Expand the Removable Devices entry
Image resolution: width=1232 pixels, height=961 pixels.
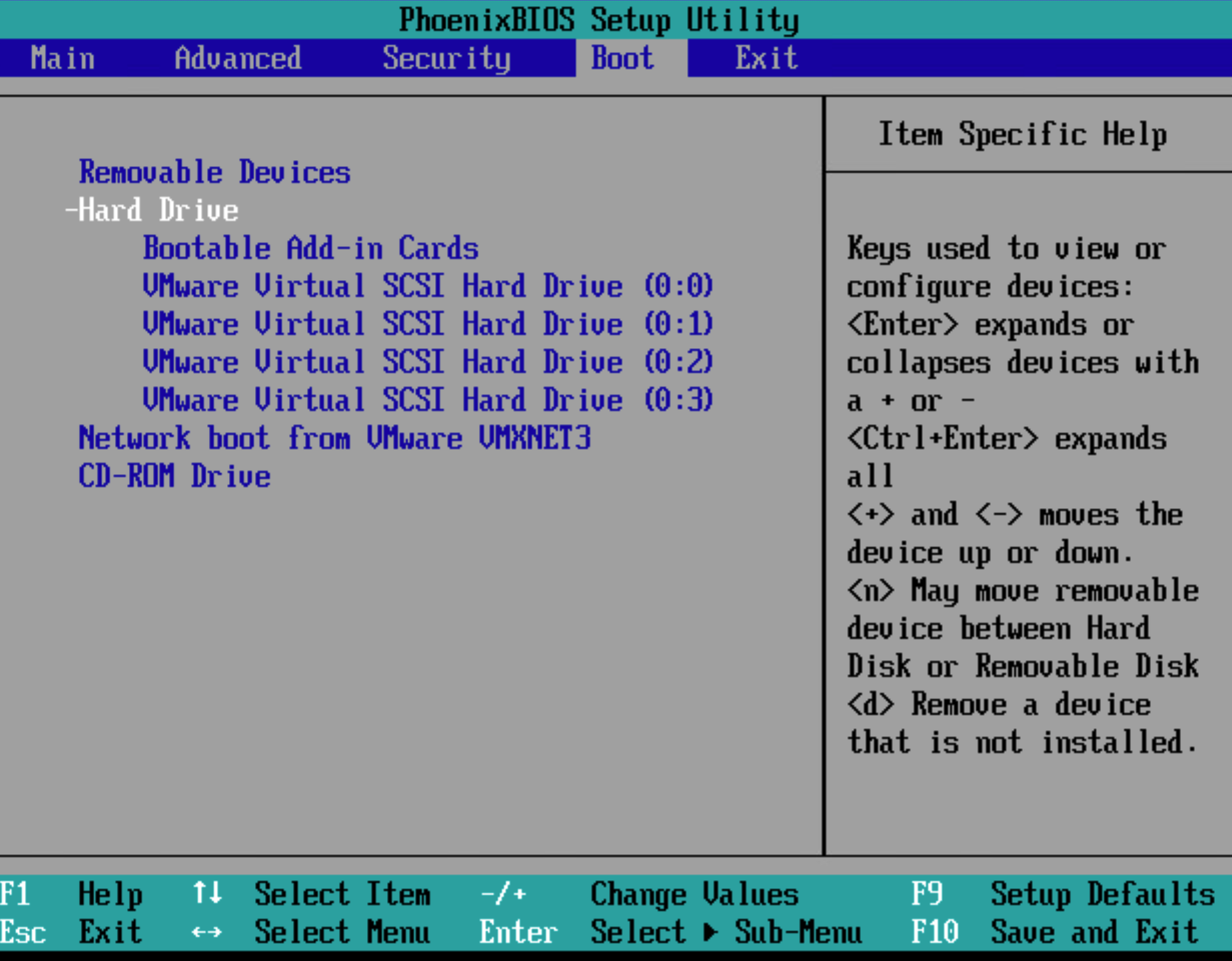[x=214, y=172]
